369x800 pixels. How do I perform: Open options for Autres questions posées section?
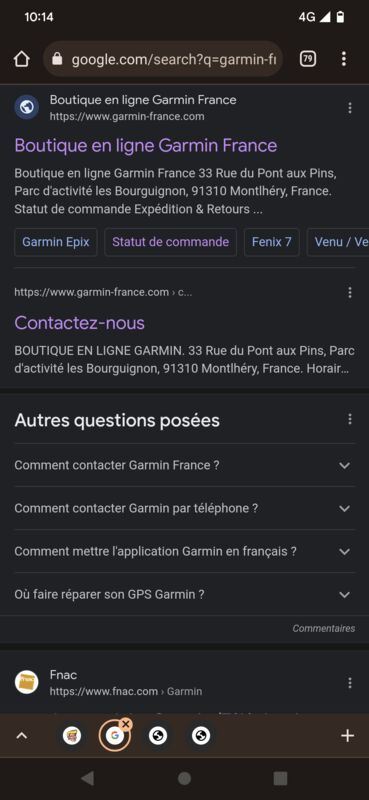[350, 419]
